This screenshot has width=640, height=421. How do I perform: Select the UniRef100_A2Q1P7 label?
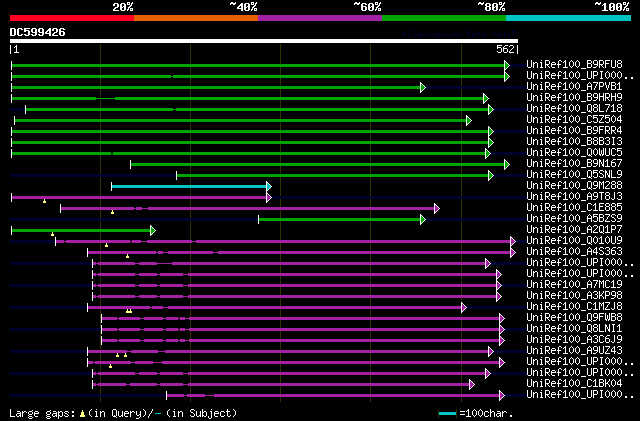pos(574,229)
